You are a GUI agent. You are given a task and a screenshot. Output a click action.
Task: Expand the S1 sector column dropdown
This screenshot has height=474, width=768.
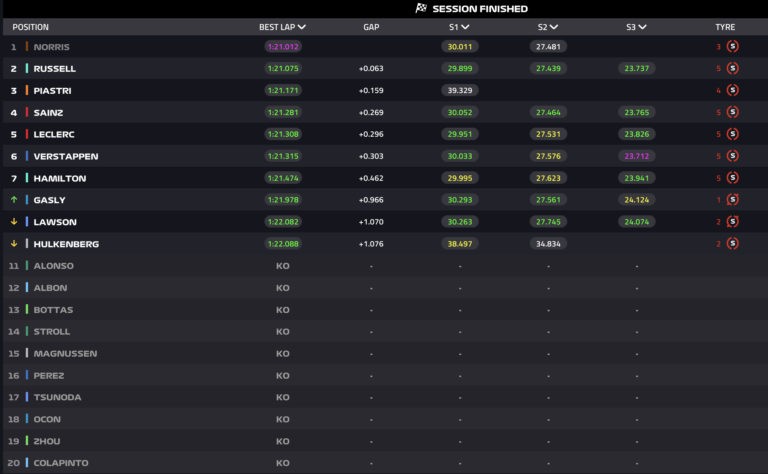coord(465,27)
